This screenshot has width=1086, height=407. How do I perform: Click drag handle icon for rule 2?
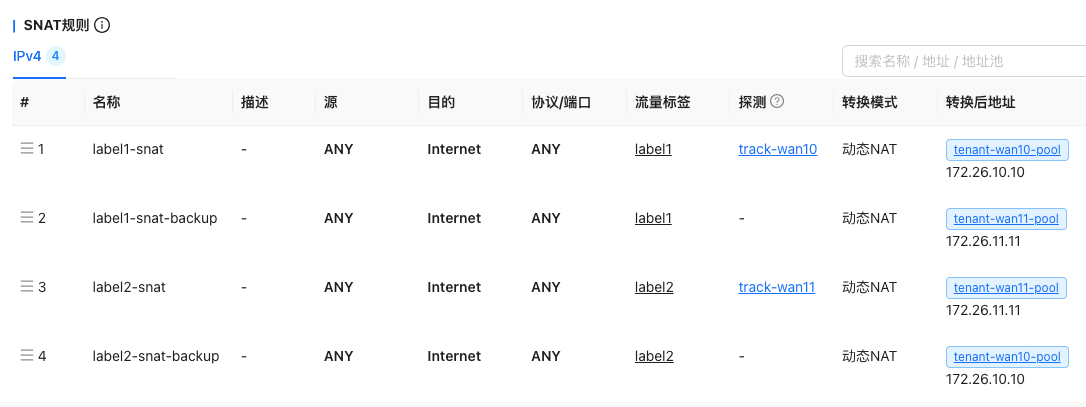tap(27, 218)
